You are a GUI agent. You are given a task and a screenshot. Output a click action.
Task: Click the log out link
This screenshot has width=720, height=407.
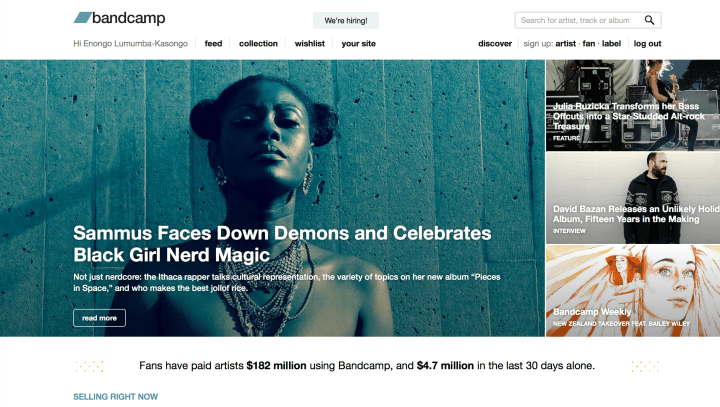(647, 44)
